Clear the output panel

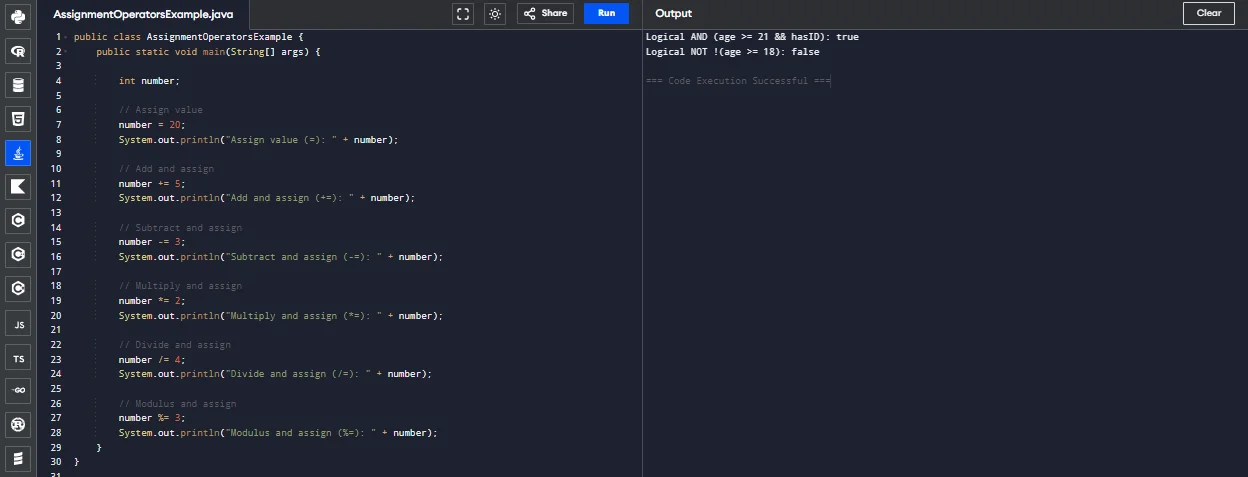click(1209, 13)
